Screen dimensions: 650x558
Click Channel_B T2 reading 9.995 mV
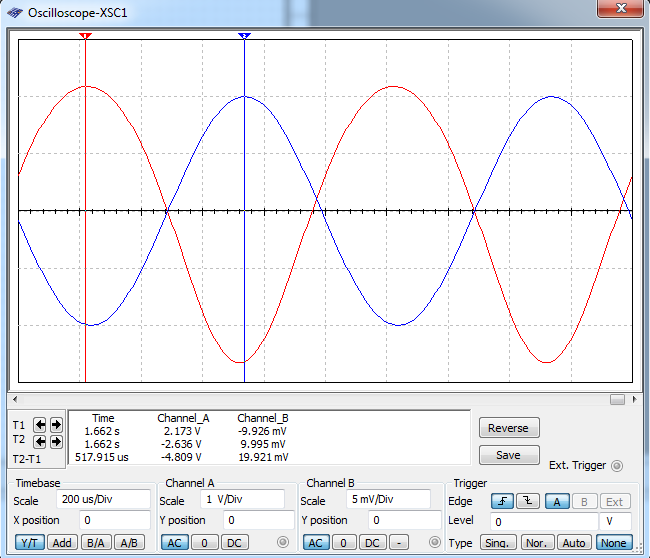pos(263,444)
